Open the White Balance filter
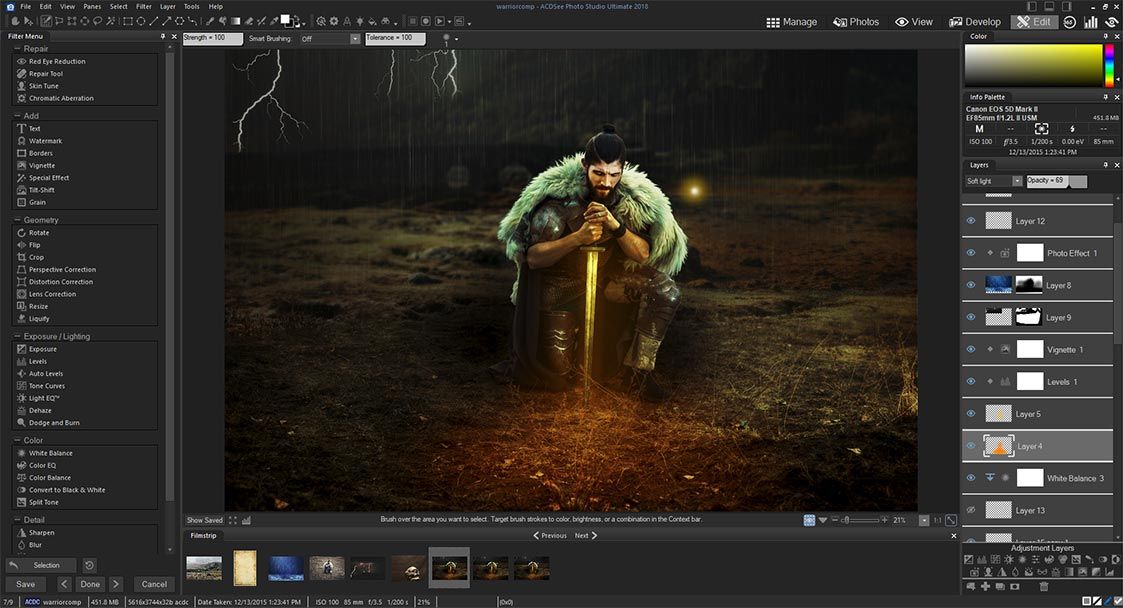 50,454
